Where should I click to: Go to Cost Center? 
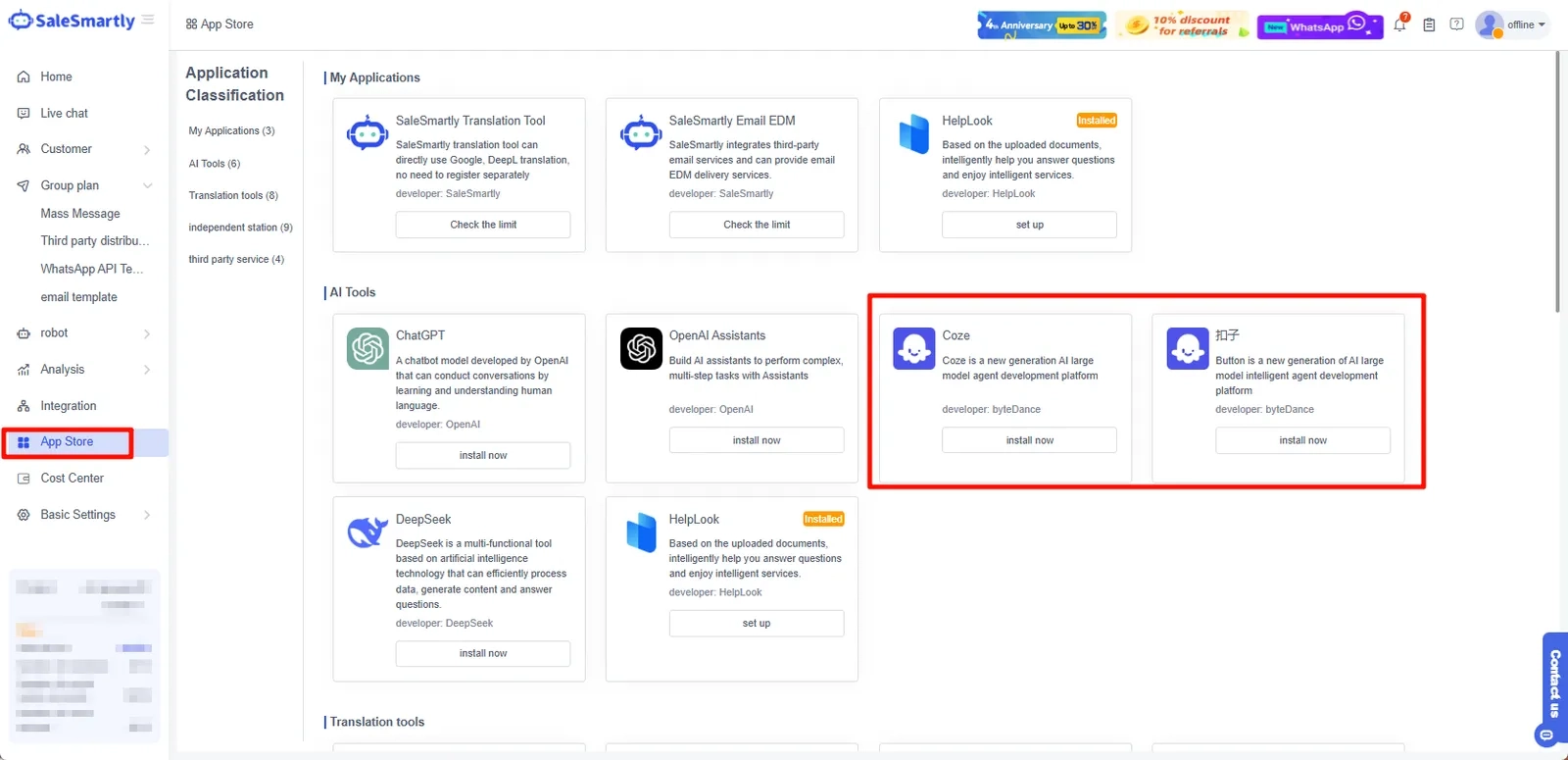click(72, 479)
